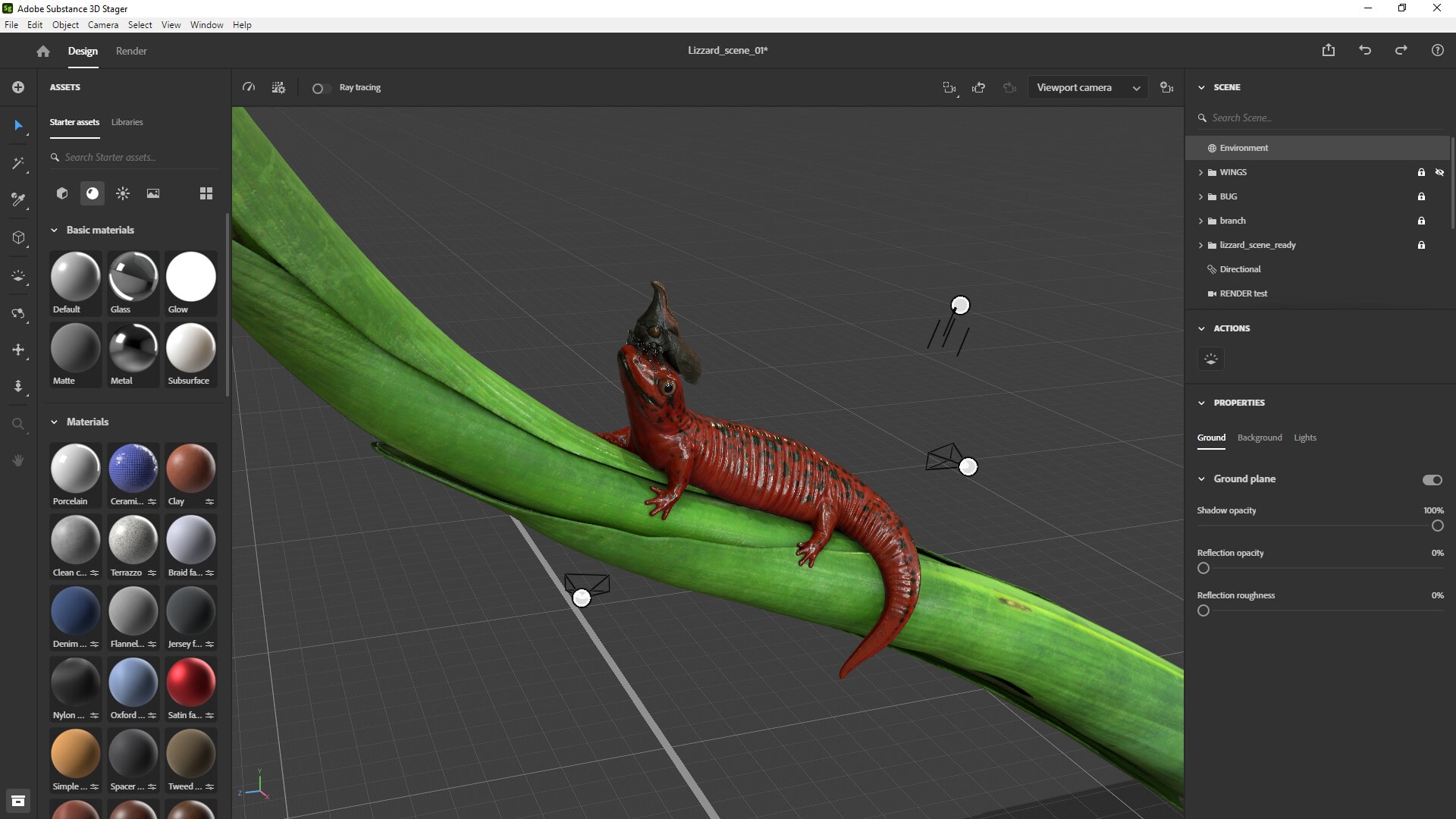Select the Satin fabric material thumbnail
1456x819 pixels.
pos(191,689)
